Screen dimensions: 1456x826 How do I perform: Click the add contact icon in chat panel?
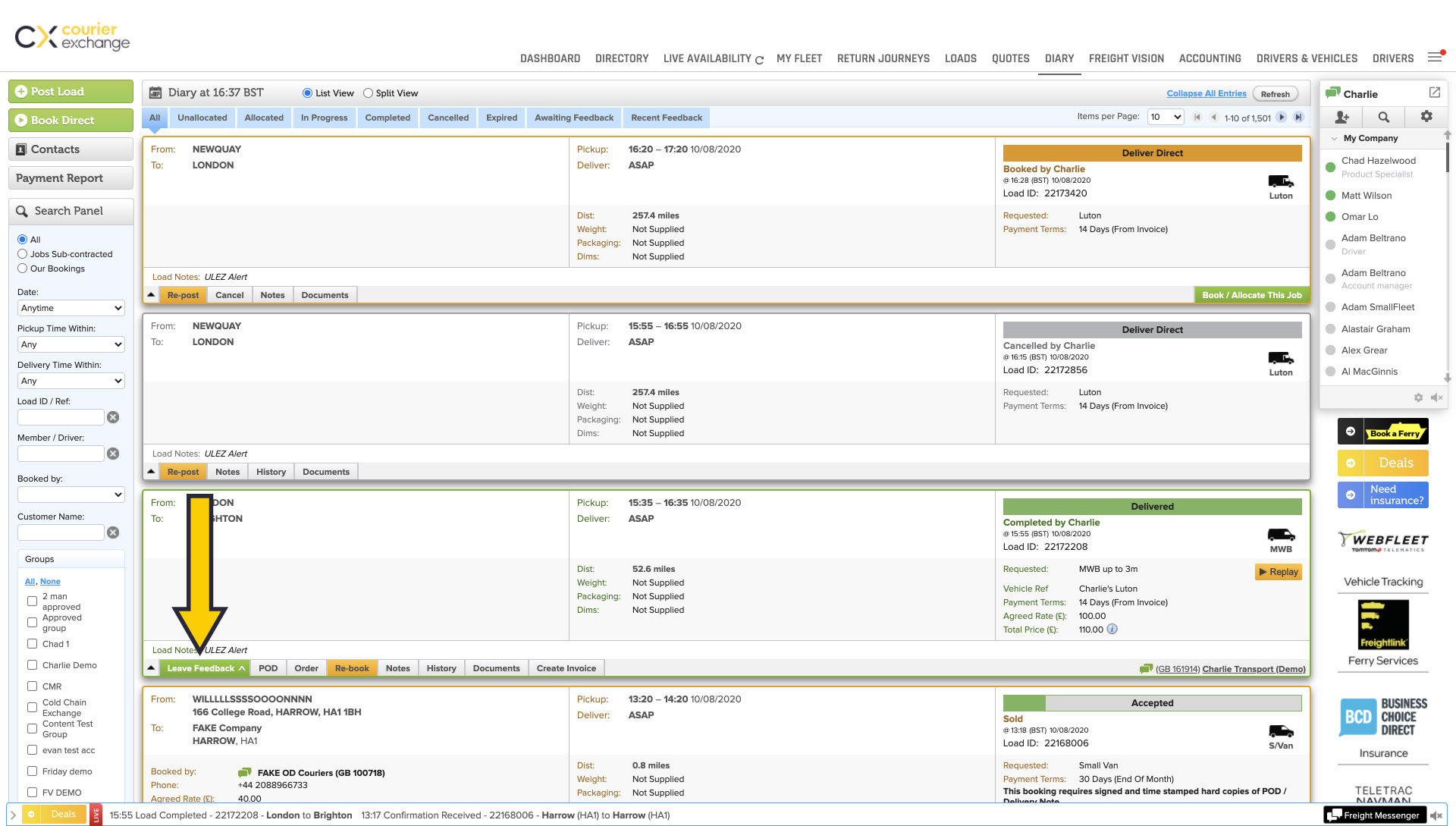click(1341, 117)
